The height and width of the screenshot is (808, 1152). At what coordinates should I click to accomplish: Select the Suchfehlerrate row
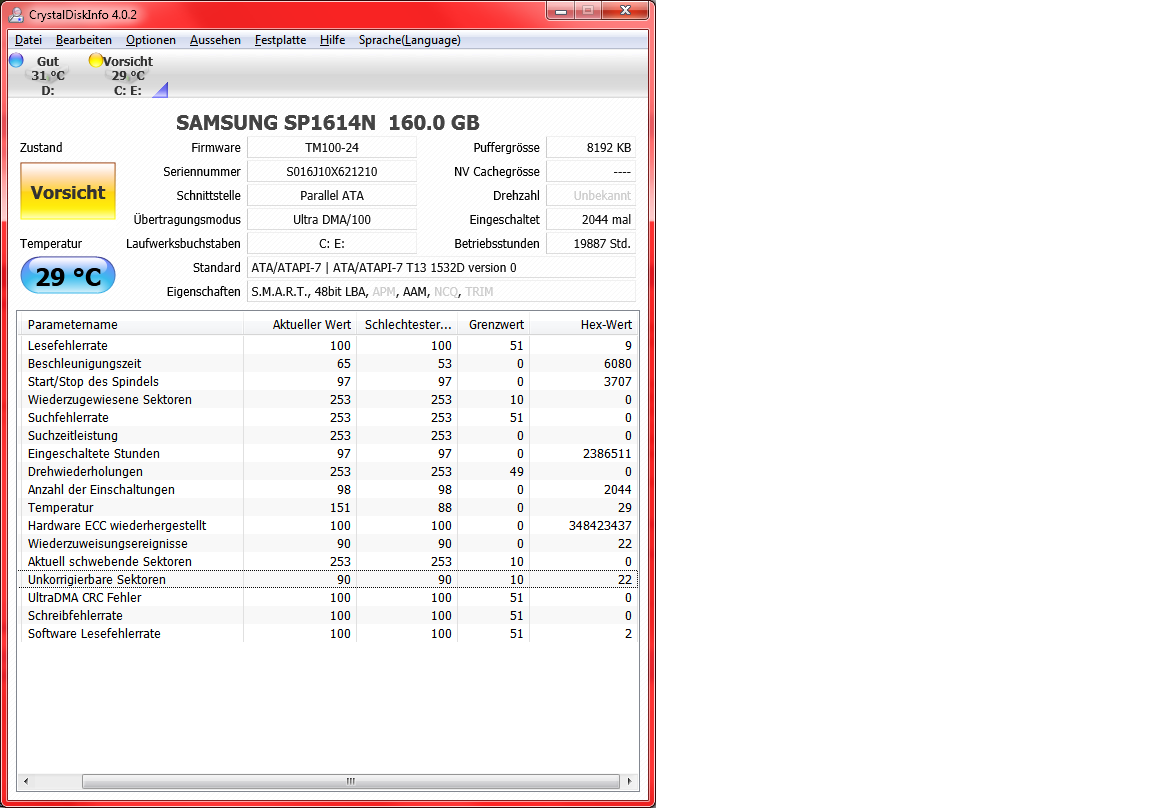tap(328, 417)
